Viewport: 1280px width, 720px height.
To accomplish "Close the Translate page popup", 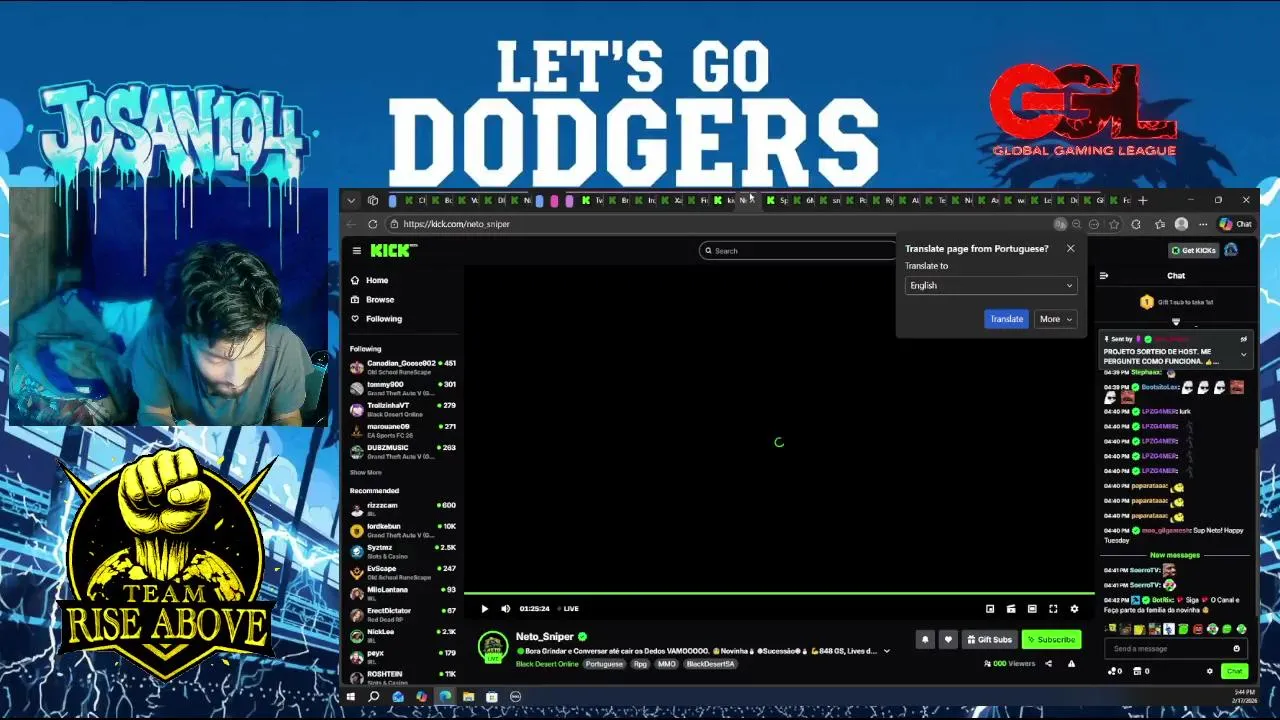I will pyautogui.click(x=1070, y=248).
